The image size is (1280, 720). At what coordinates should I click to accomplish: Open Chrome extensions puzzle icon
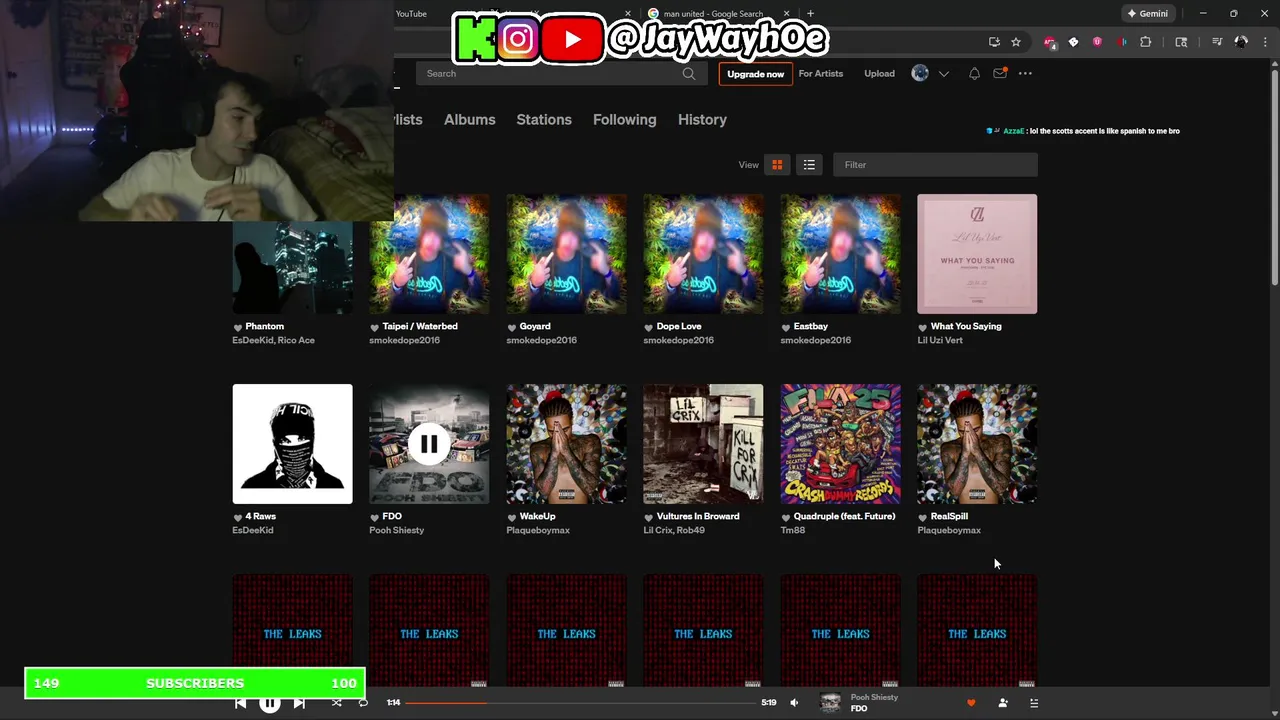click(1146, 42)
